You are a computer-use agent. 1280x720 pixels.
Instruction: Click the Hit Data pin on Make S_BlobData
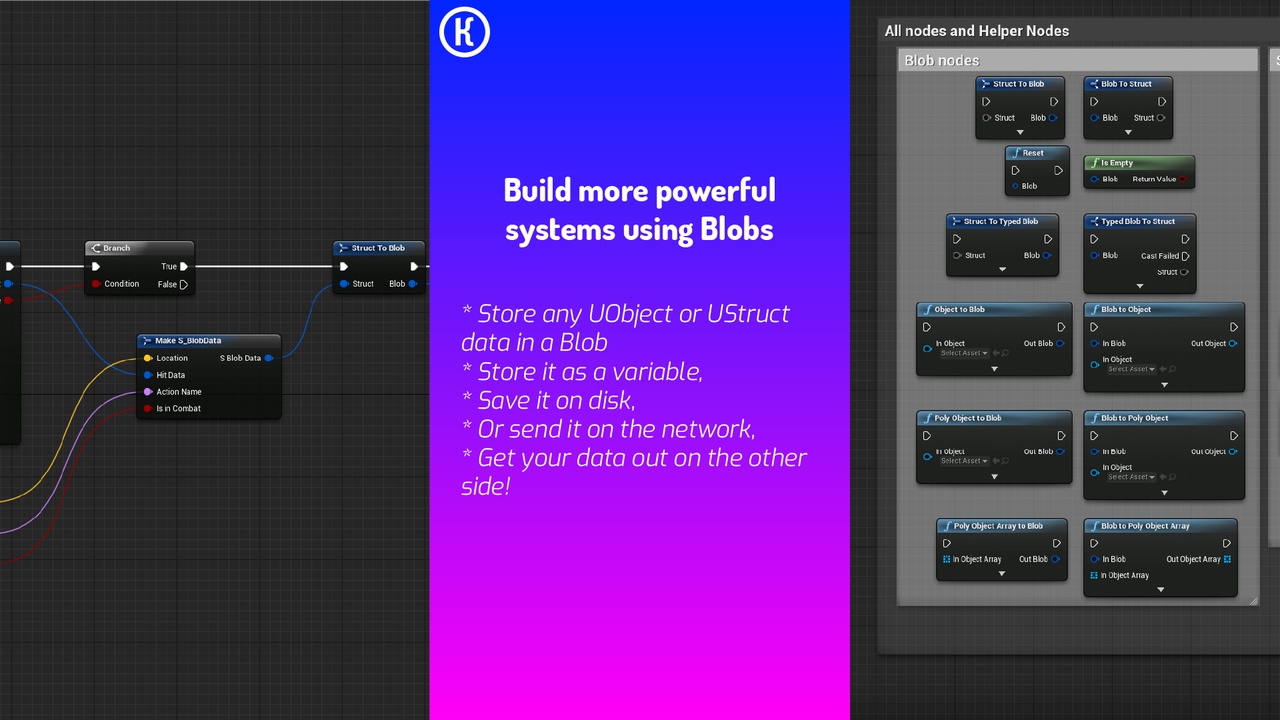pyautogui.click(x=148, y=375)
